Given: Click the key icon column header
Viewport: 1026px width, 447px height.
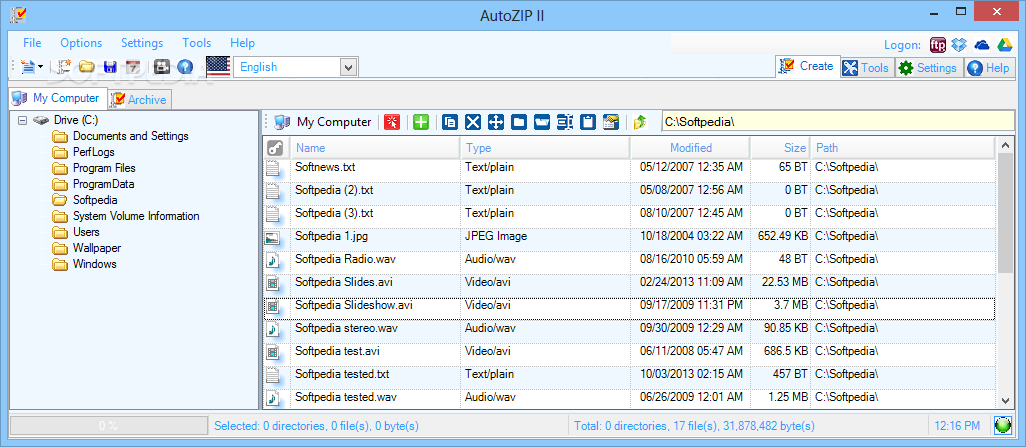Looking at the screenshot, I should 275,148.
